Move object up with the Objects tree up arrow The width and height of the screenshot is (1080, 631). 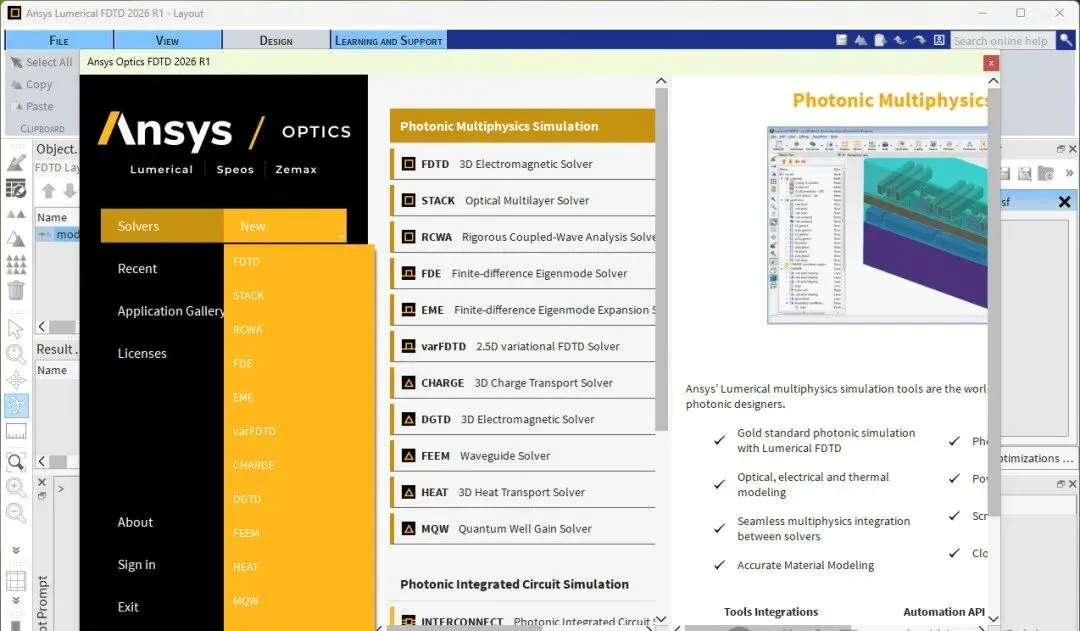[48, 191]
